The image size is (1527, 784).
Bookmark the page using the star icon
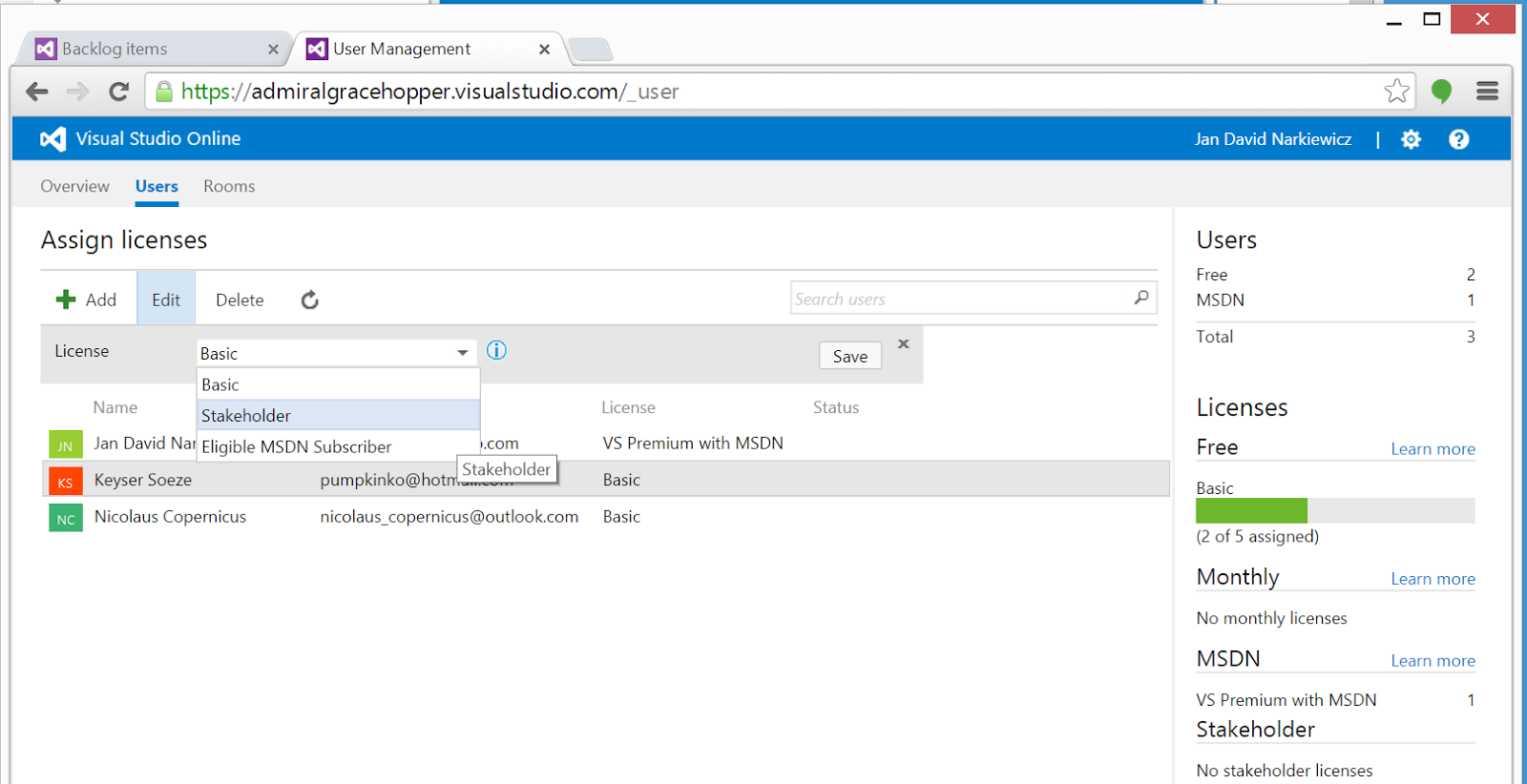coord(1397,91)
